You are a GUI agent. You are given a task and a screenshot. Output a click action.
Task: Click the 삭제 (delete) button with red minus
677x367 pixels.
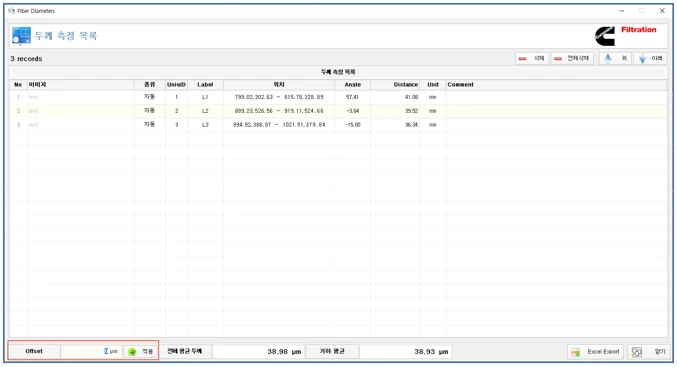(x=532, y=58)
